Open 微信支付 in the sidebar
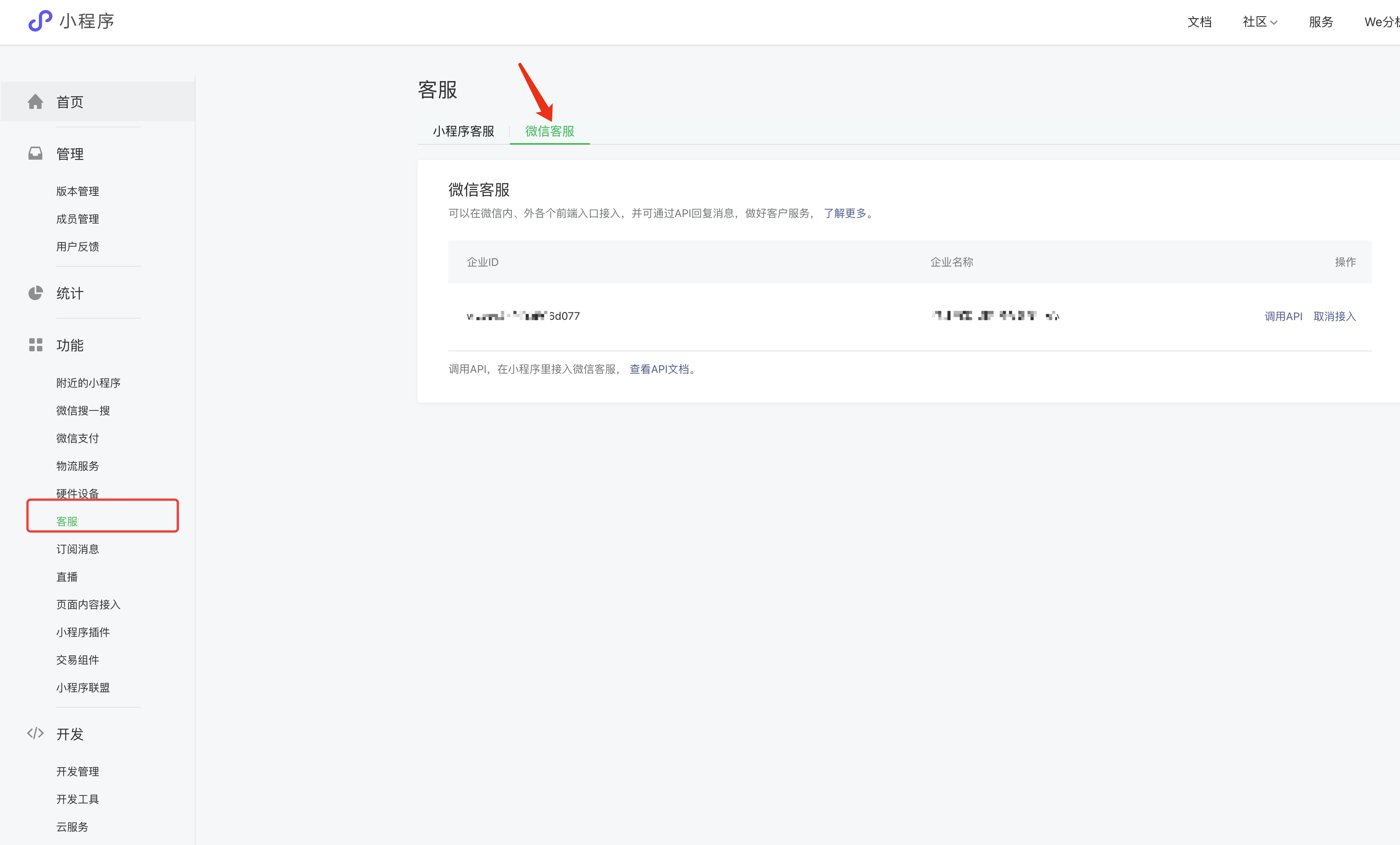This screenshot has width=1400, height=845. [x=77, y=438]
